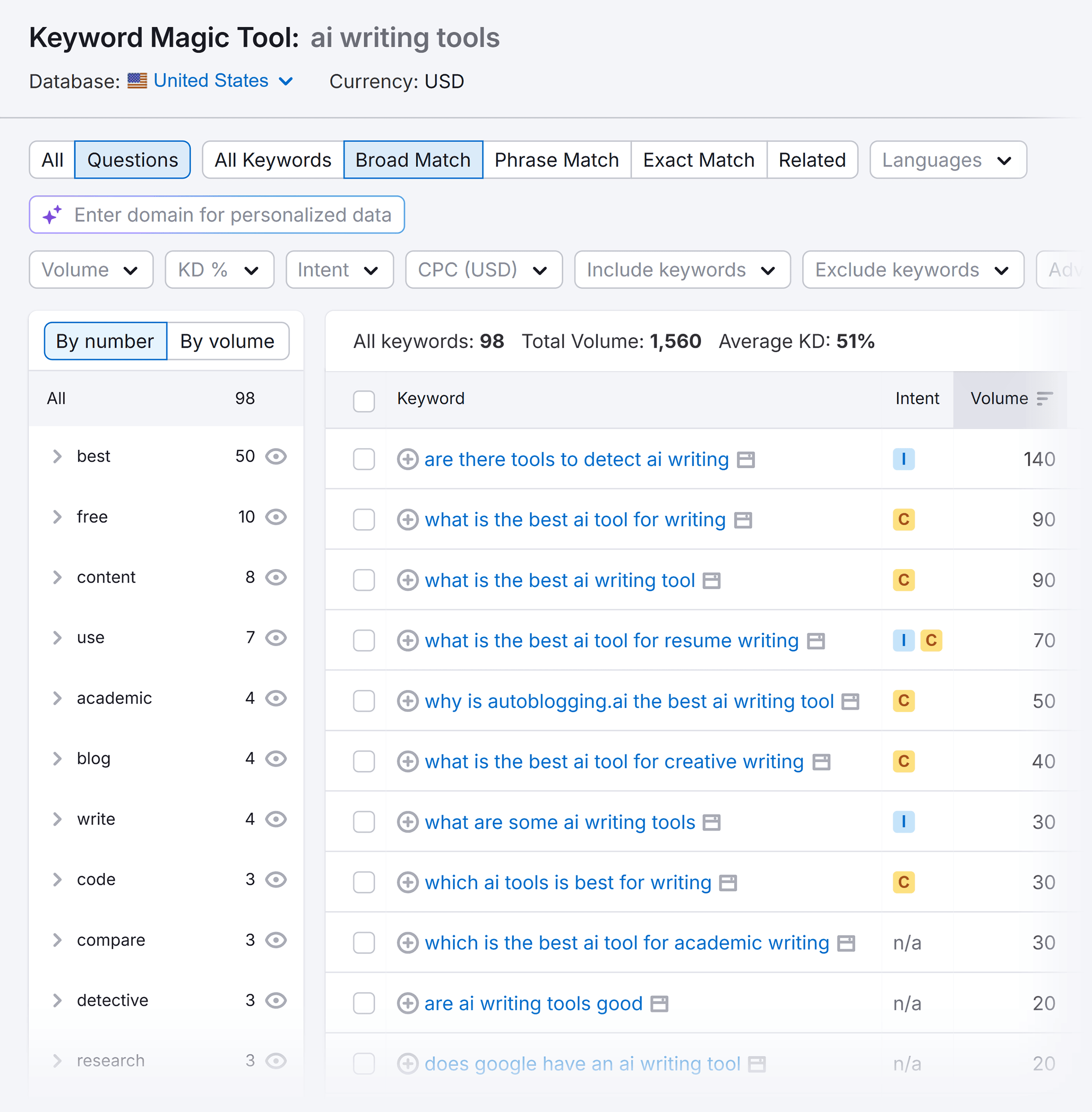The height and width of the screenshot is (1112, 1092).
Task: Open the KD % filter dropdown
Action: tap(219, 269)
